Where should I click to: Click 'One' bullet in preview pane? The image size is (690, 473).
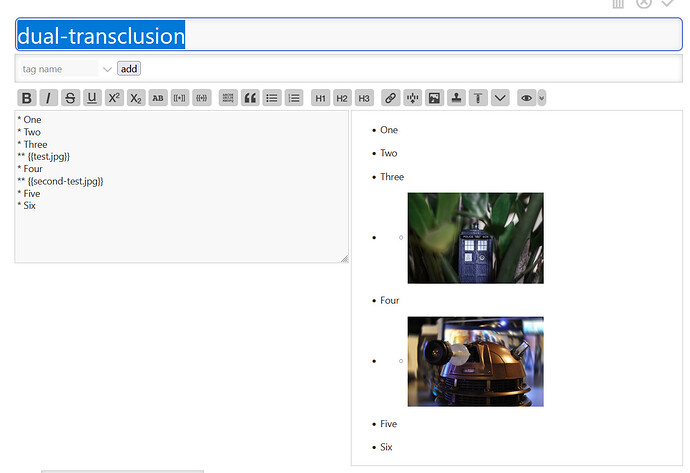coord(389,130)
